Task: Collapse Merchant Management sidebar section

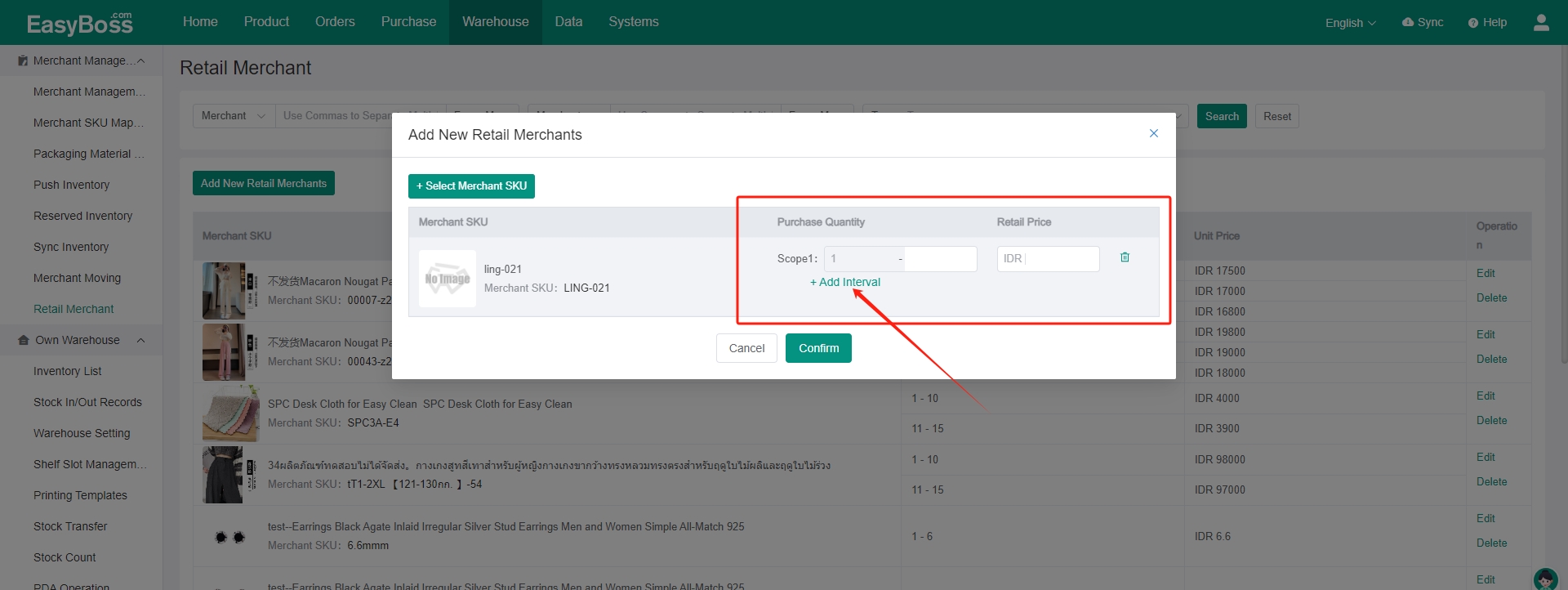Action: click(x=140, y=60)
